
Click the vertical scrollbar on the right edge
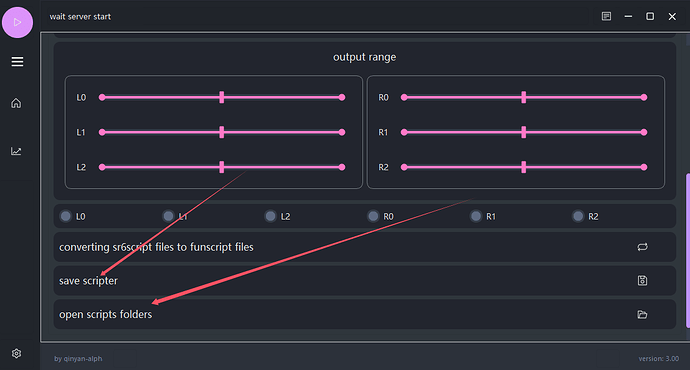pyautogui.click(x=688, y=250)
